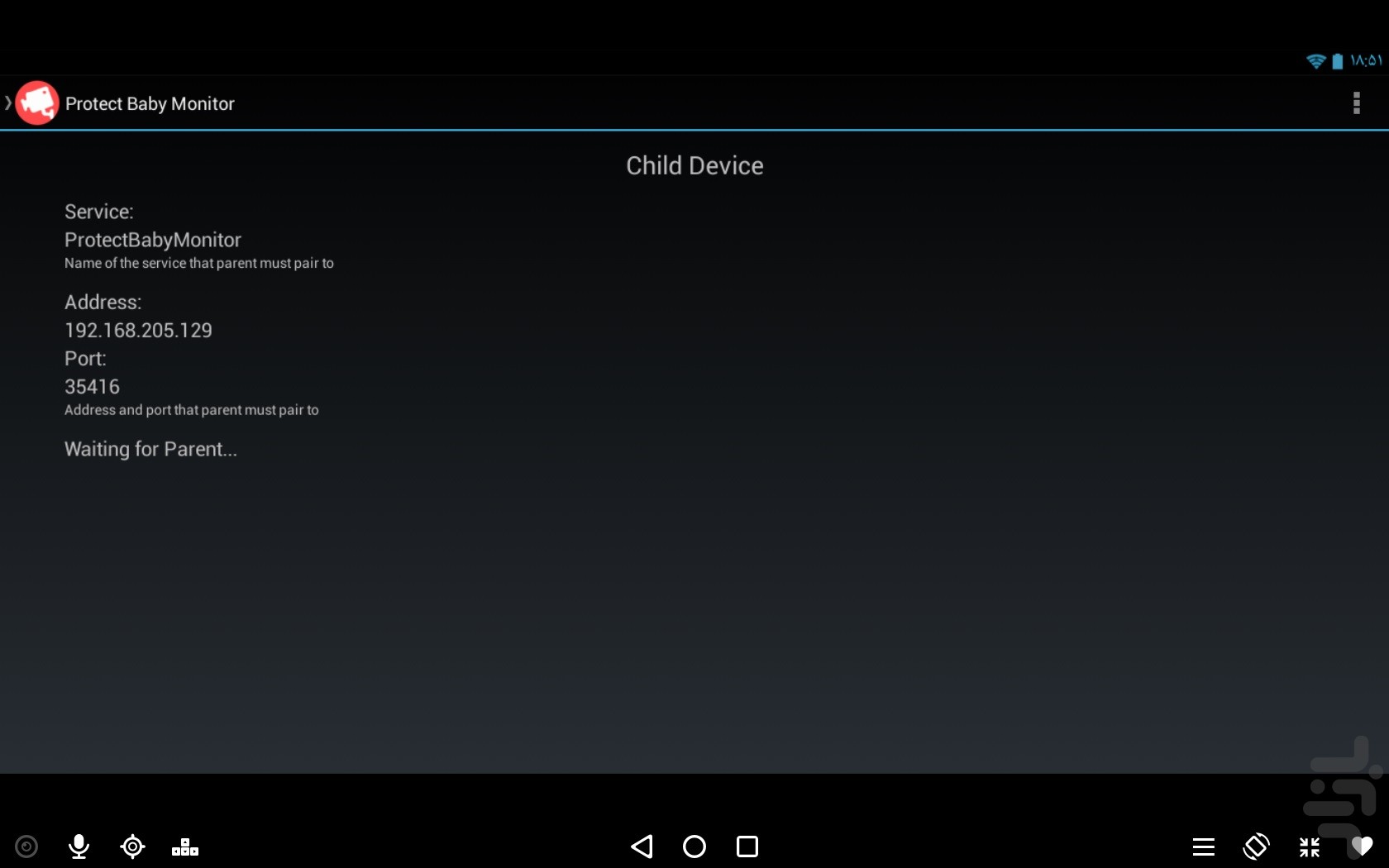The height and width of the screenshot is (868, 1389).
Task: Tap the Wi-Fi status icon
Action: [1315, 61]
